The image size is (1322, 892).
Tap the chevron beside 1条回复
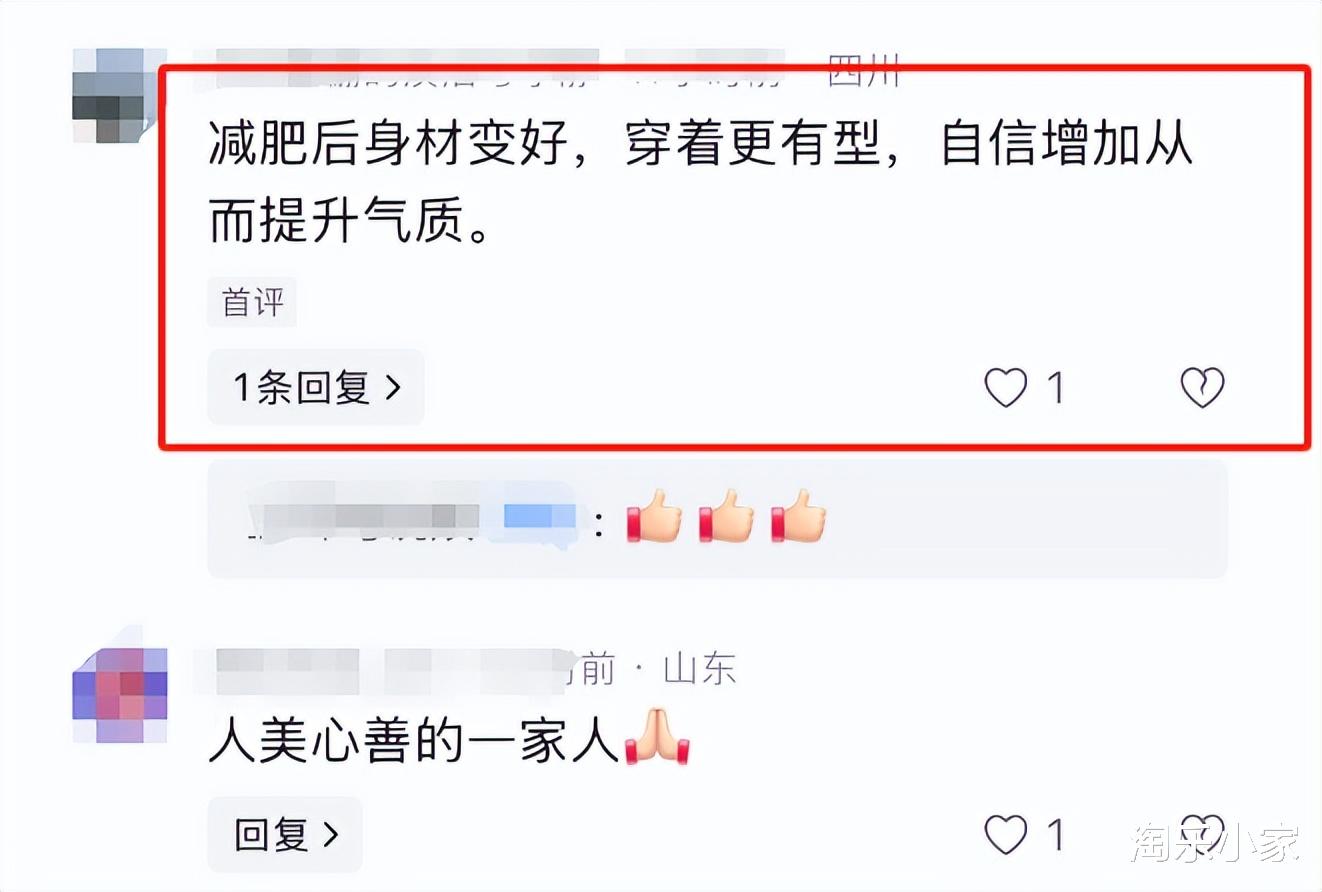(x=393, y=387)
